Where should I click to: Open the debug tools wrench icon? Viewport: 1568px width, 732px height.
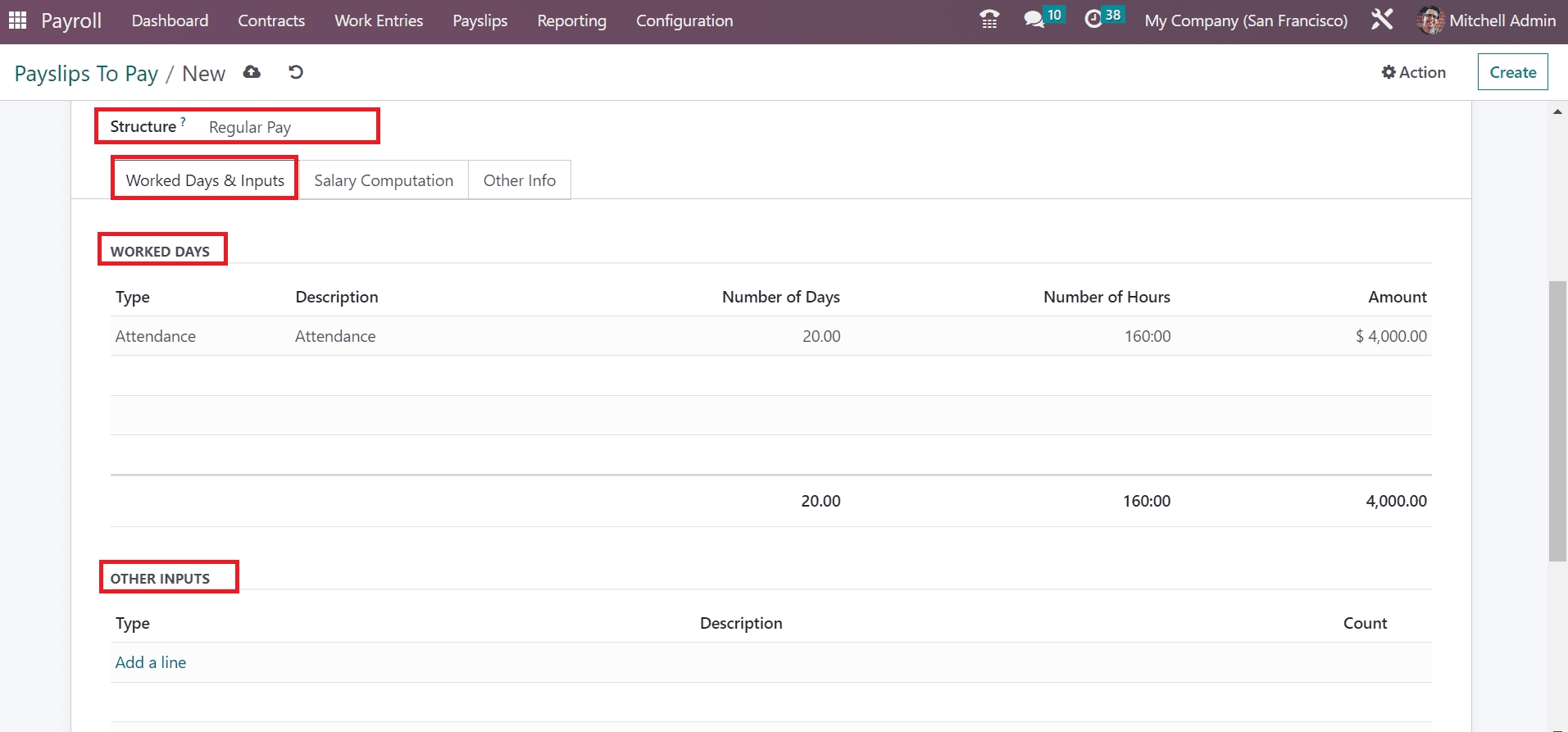tap(1382, 20)
